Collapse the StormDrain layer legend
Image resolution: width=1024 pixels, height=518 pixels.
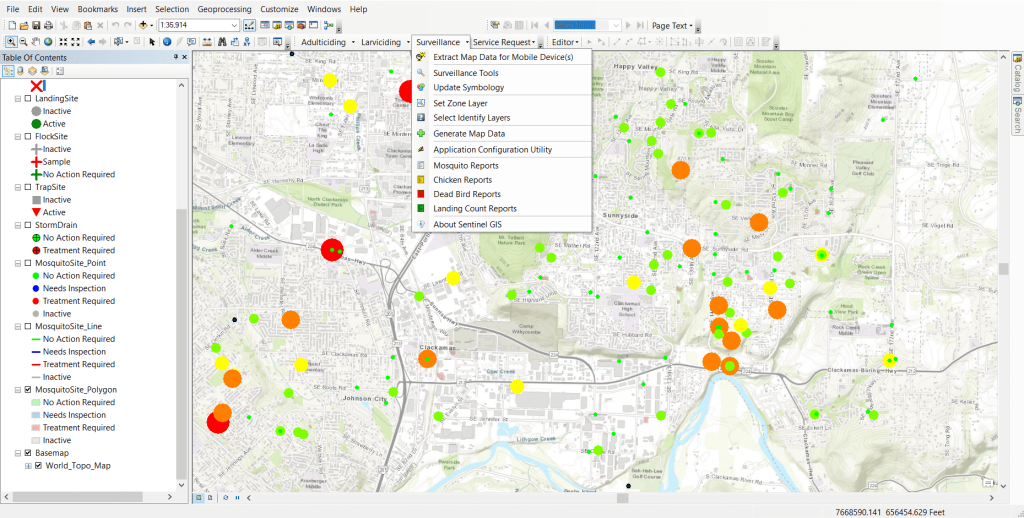[x=18, y=225]
